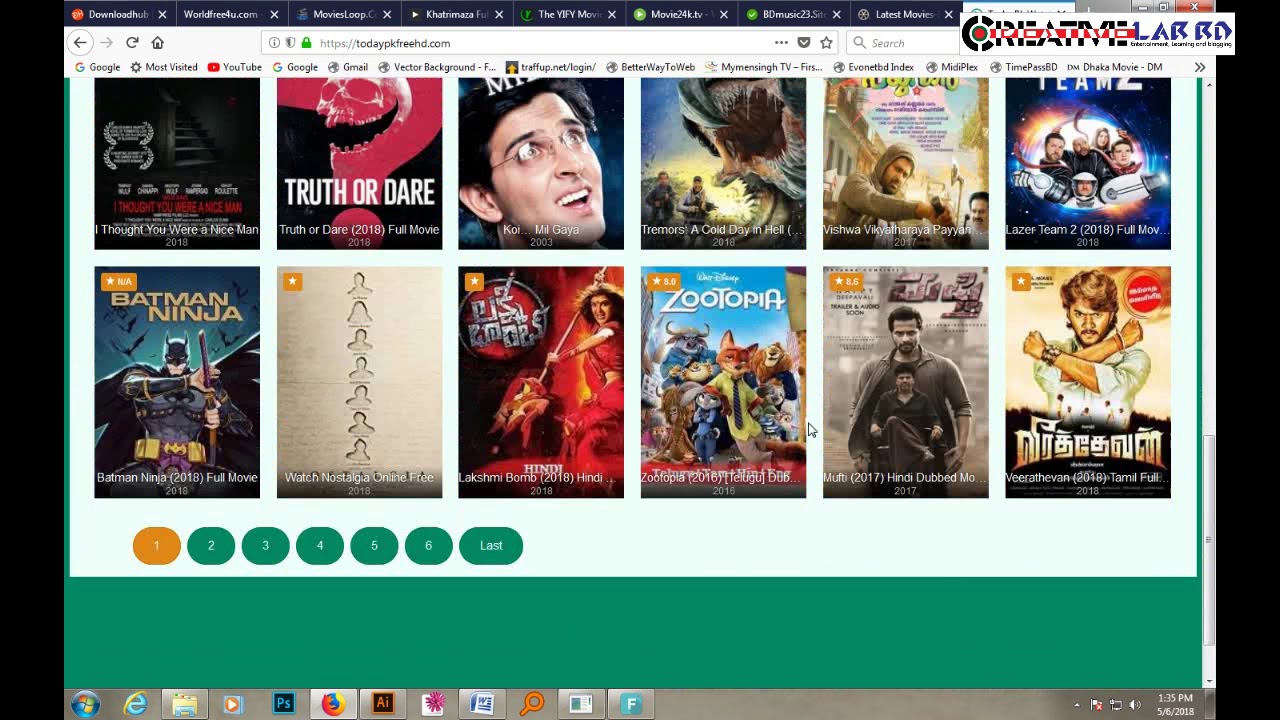
Task: Reload the current page
Action: click(131, 42)
